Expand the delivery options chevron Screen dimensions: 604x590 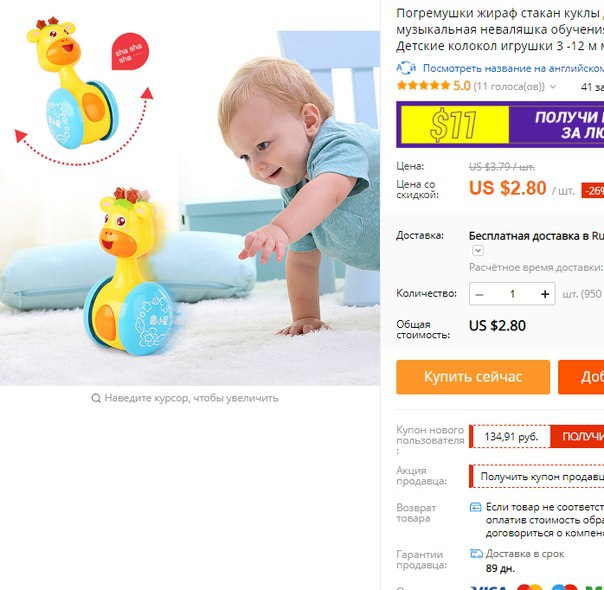(478, 251)
